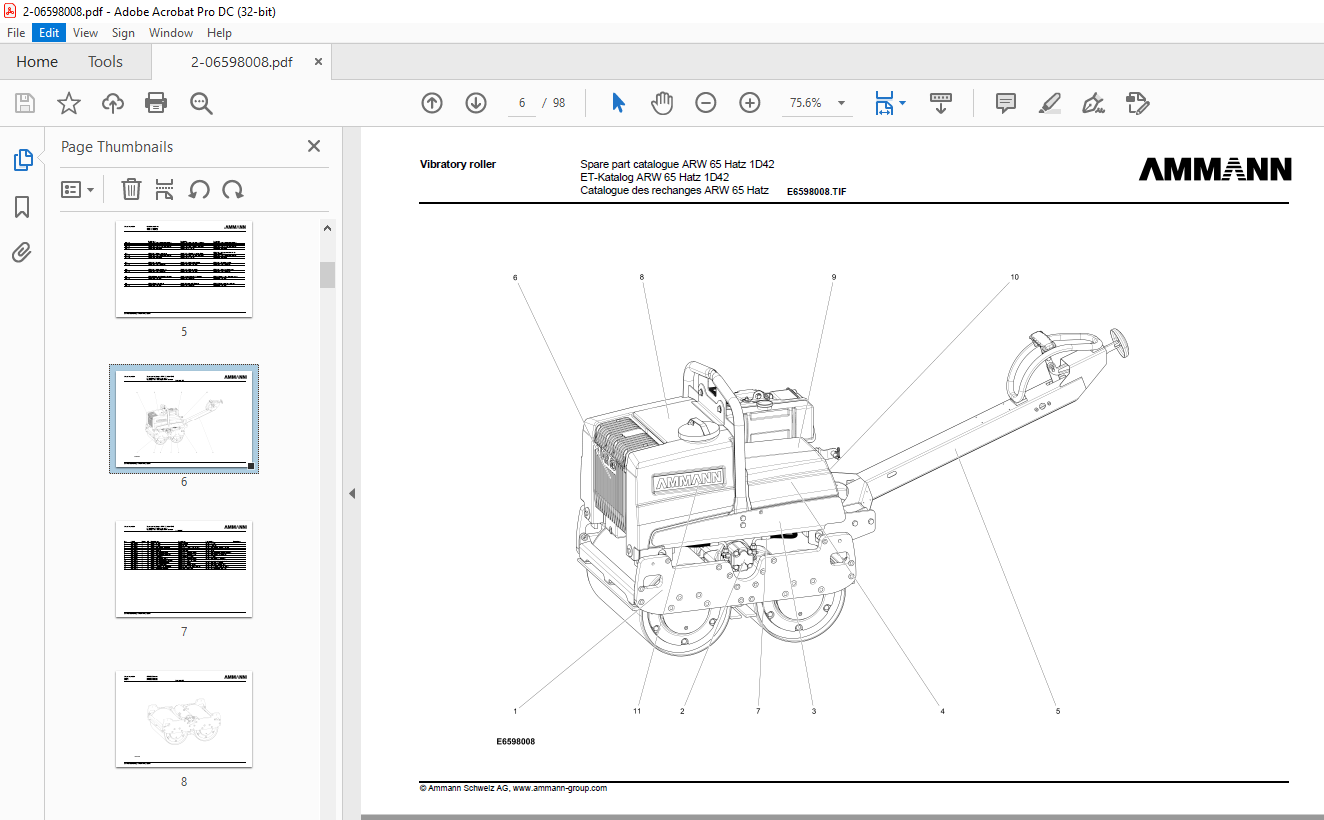The height and width of the screenshot is (820, 1324).
Task: Collapse the navigation pane with the arrow
Action: (352, 493)
